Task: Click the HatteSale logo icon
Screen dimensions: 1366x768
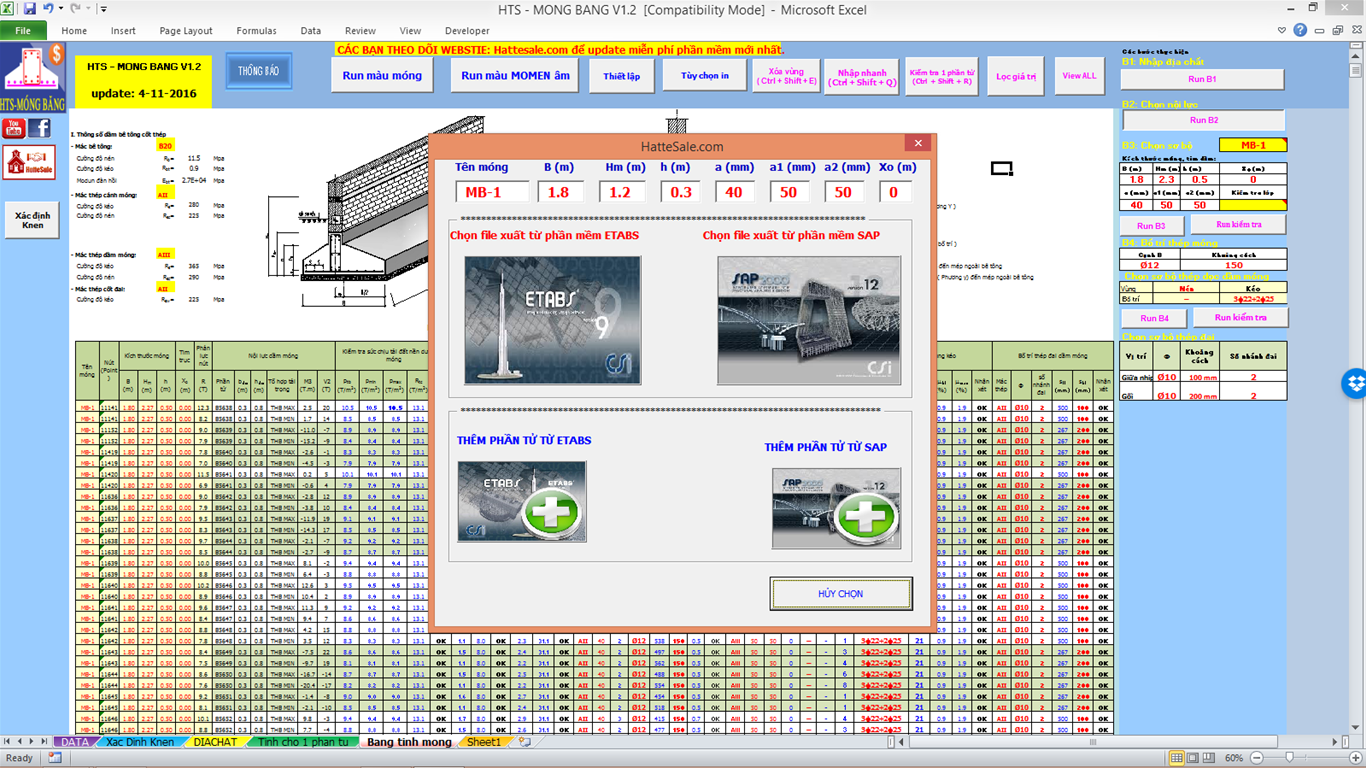Action: 29,162
